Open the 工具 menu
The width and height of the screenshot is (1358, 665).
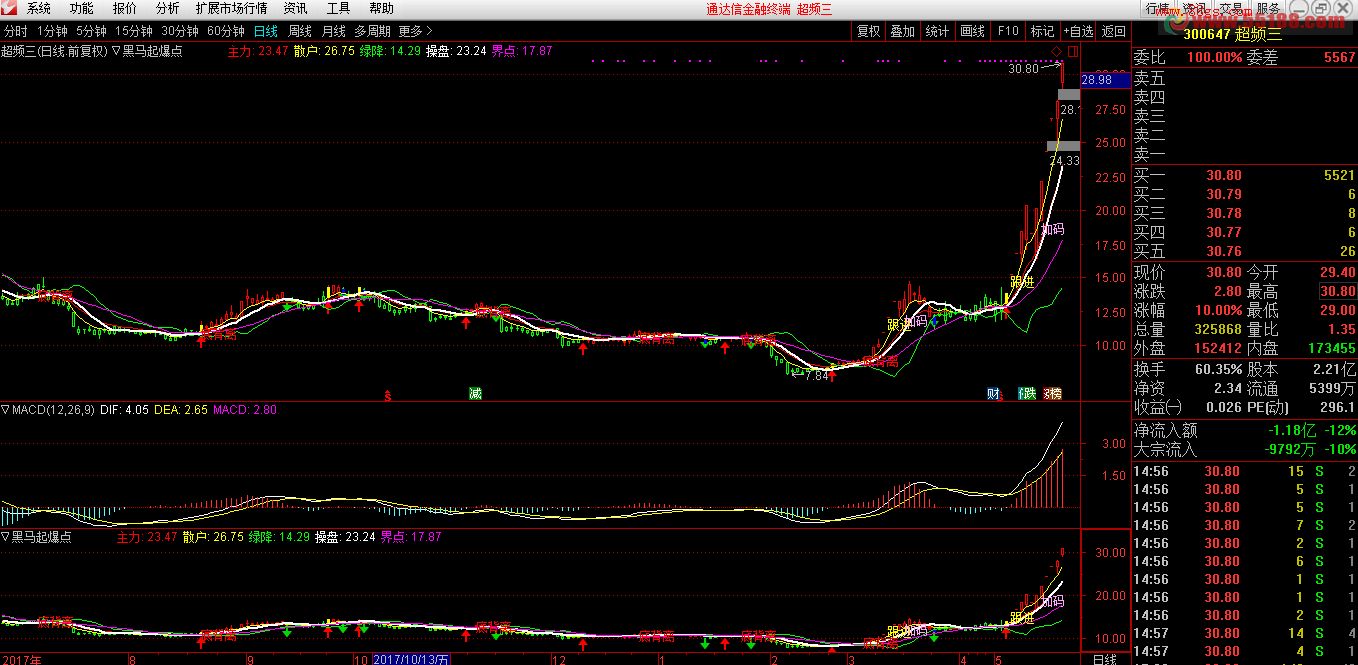click(x=338, y=8)
